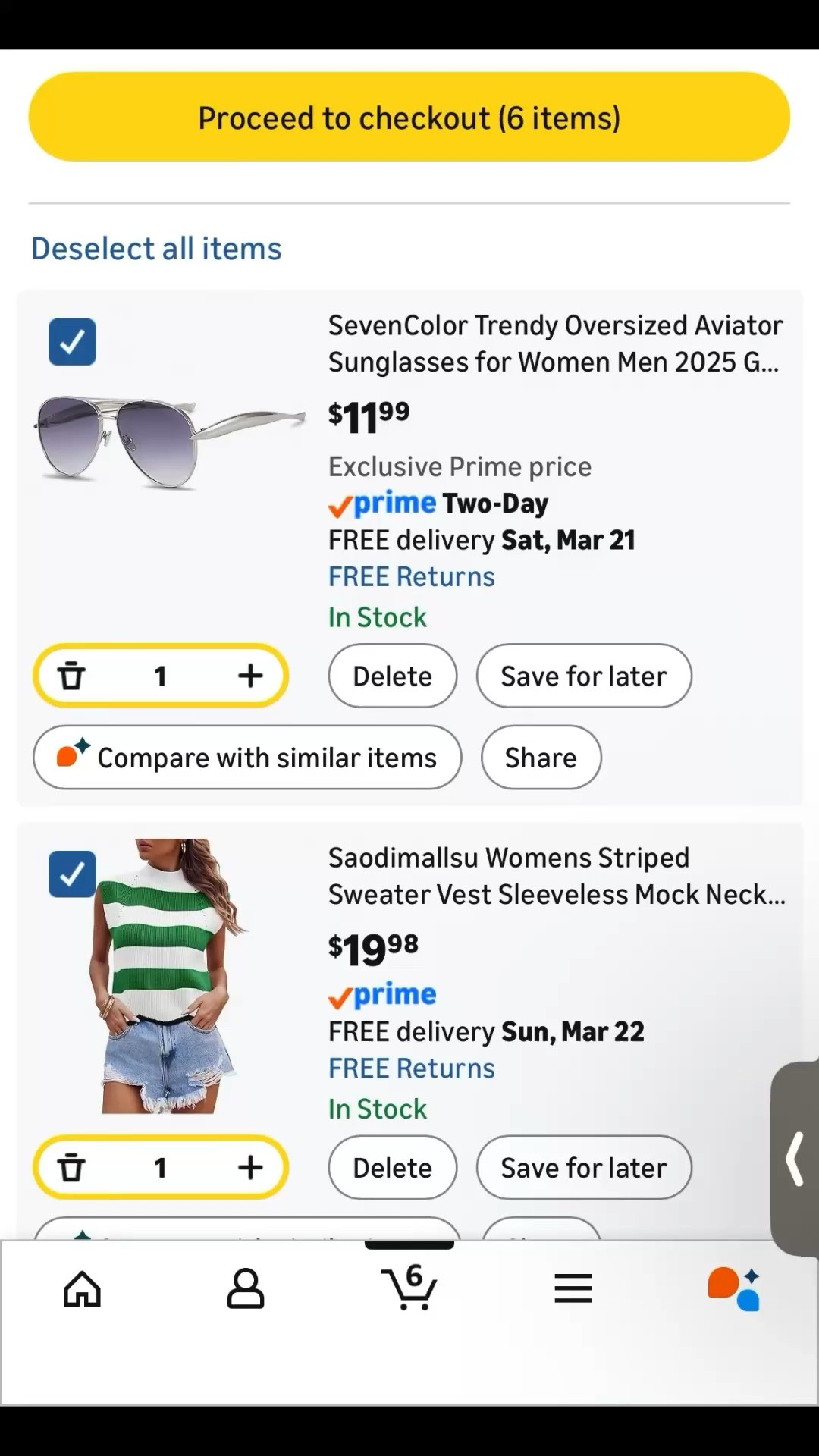Viewport: 819px width, 1456px height.
Task: Open the cart icon showing 6 items
Action: pyautogui.click(x=409, y=1287)
